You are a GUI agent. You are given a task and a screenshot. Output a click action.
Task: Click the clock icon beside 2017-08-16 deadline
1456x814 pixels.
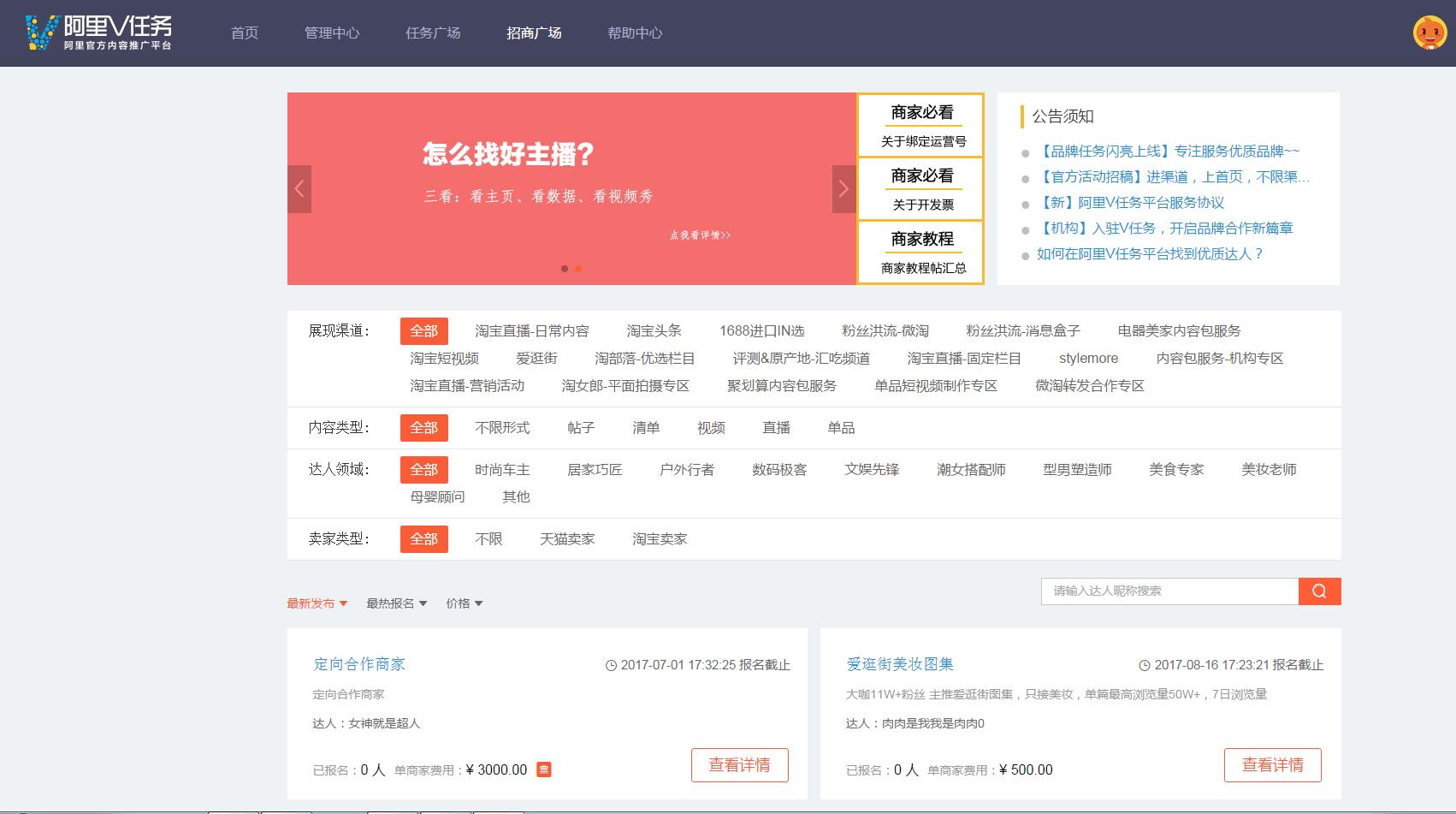tap(1144, 662)
